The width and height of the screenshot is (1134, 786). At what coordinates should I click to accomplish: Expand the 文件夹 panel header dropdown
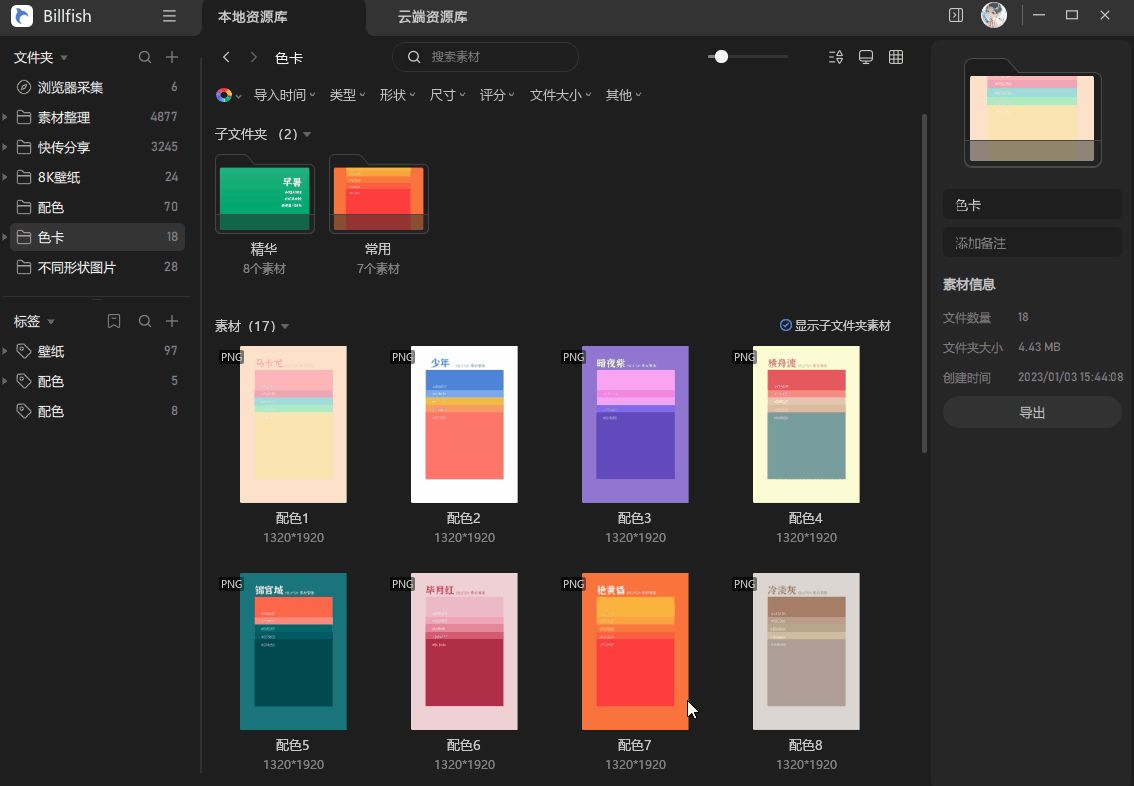[x=62, y=57]
